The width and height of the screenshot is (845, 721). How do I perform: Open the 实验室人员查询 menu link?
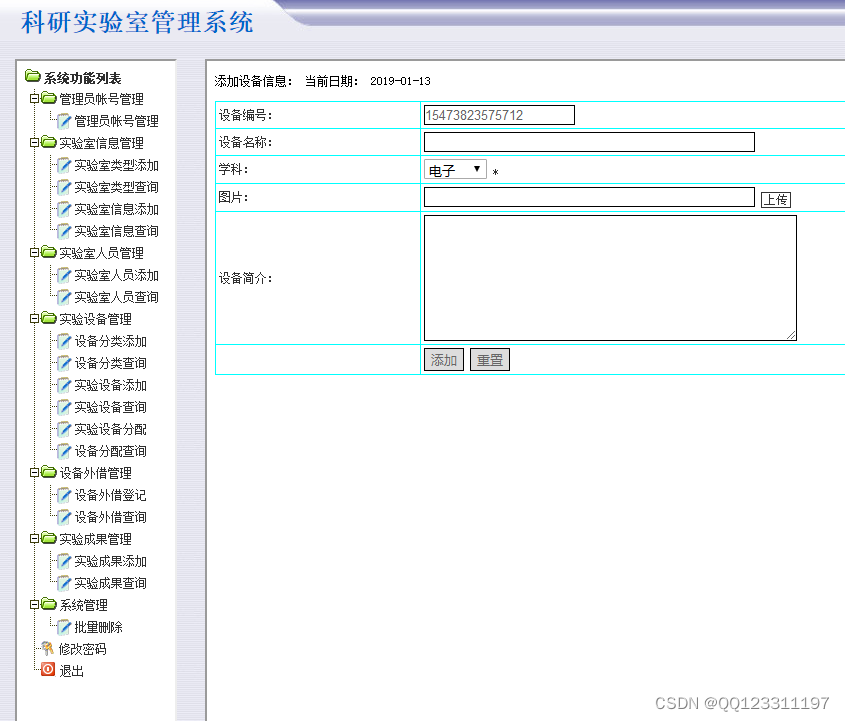coord(116,297)
